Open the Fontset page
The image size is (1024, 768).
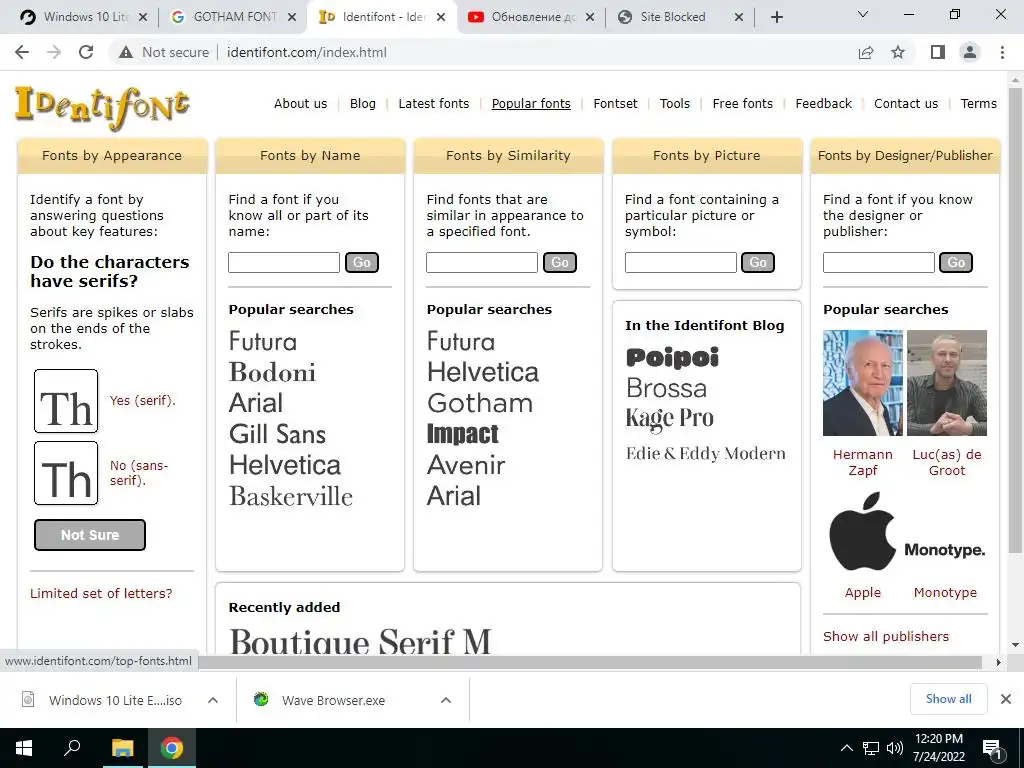pos(615,103)
